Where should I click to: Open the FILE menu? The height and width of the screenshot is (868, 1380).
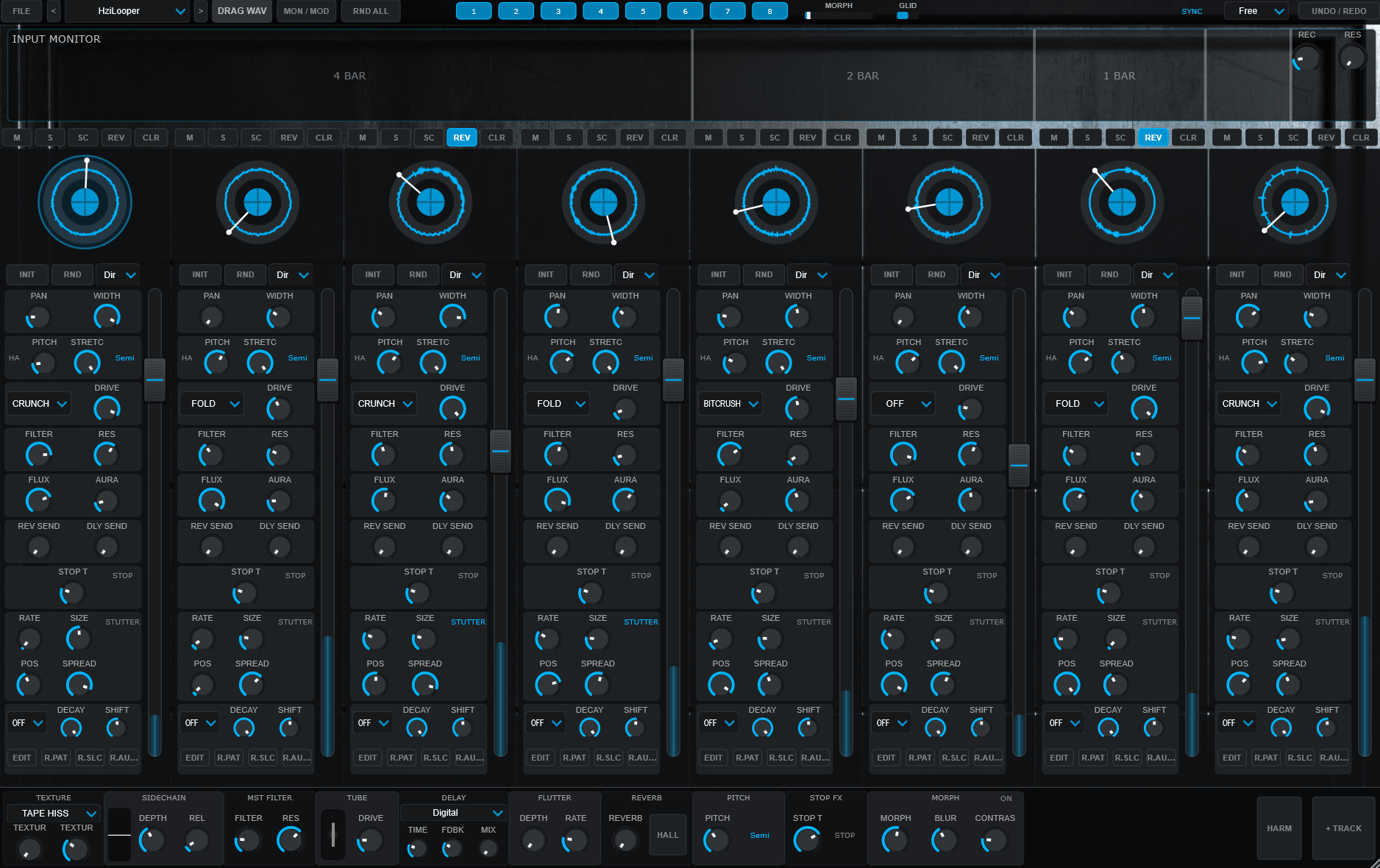(21, 10)
